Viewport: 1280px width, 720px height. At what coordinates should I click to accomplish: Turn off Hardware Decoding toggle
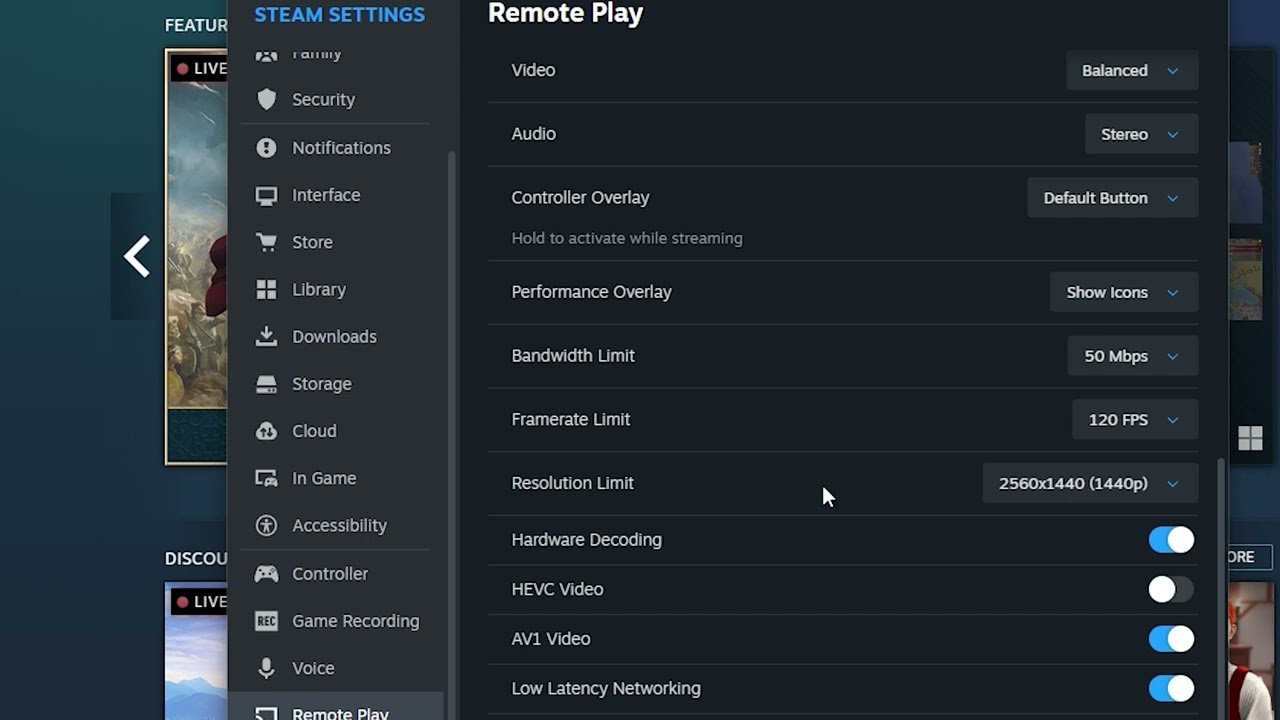1171,540
